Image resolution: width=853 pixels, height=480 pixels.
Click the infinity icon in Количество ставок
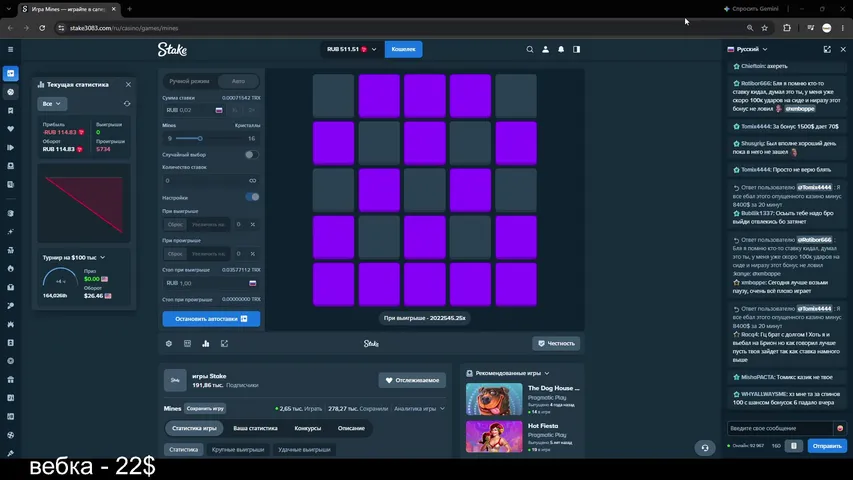coord(252,181)
